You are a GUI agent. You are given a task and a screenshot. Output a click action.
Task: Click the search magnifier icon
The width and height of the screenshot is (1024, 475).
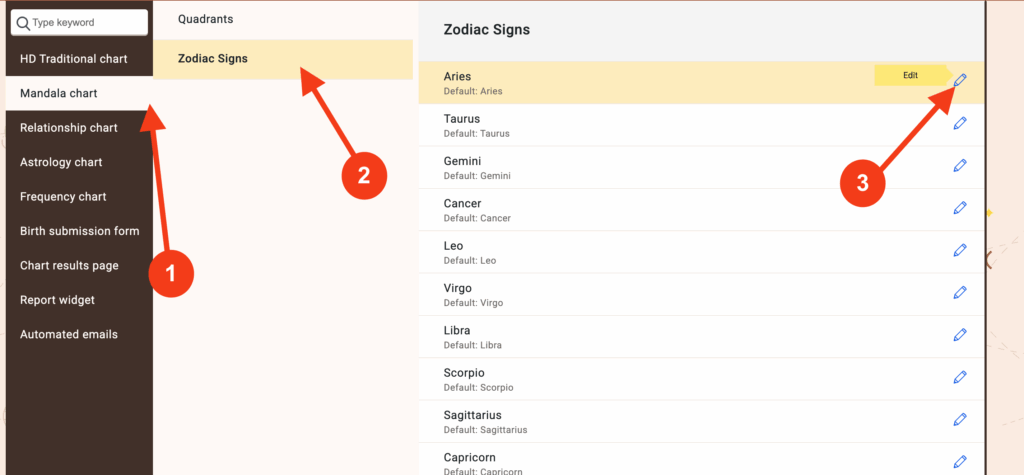(23, 22)
